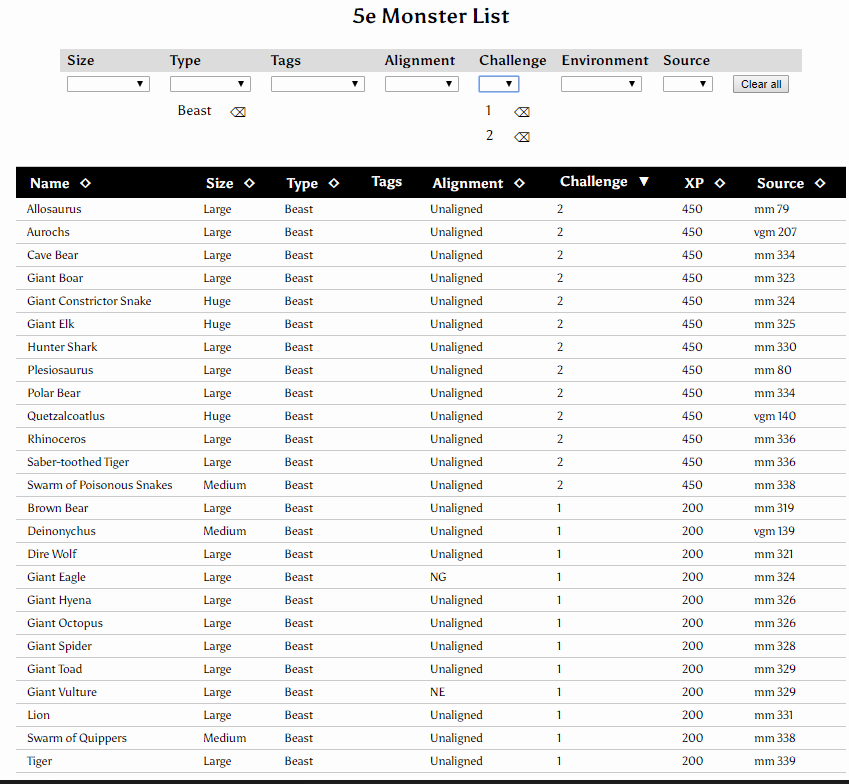Open the Challenge filter dropdown
Viewport: 849px width, 784px height.
[x=498, y=84]
